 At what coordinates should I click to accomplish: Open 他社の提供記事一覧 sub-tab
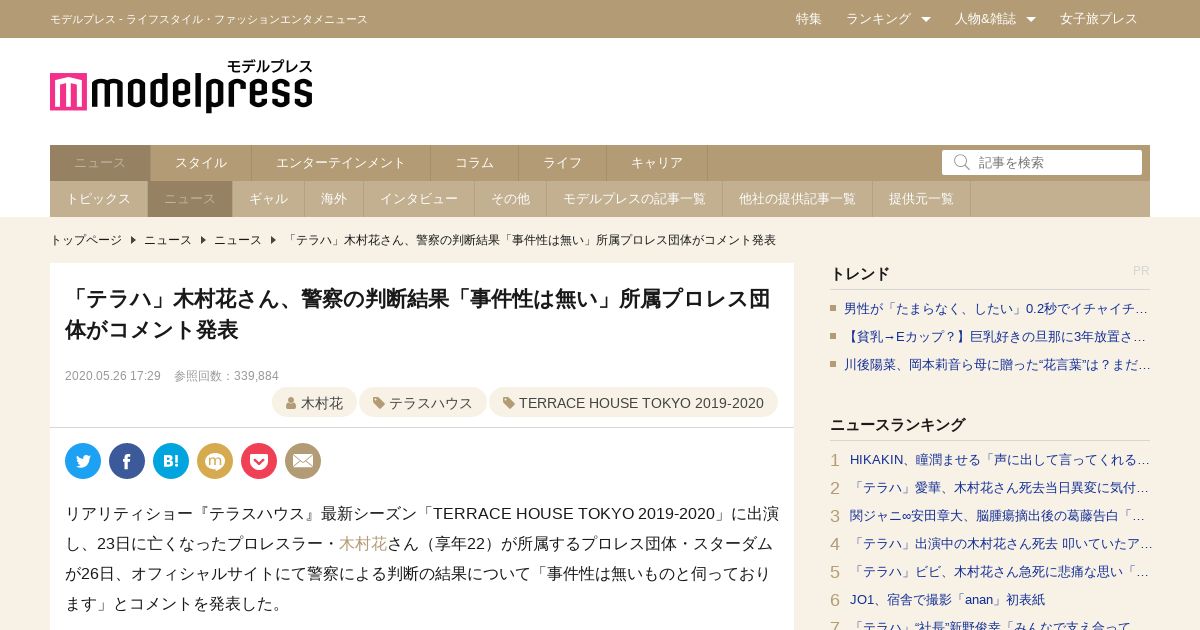(798, 199)
